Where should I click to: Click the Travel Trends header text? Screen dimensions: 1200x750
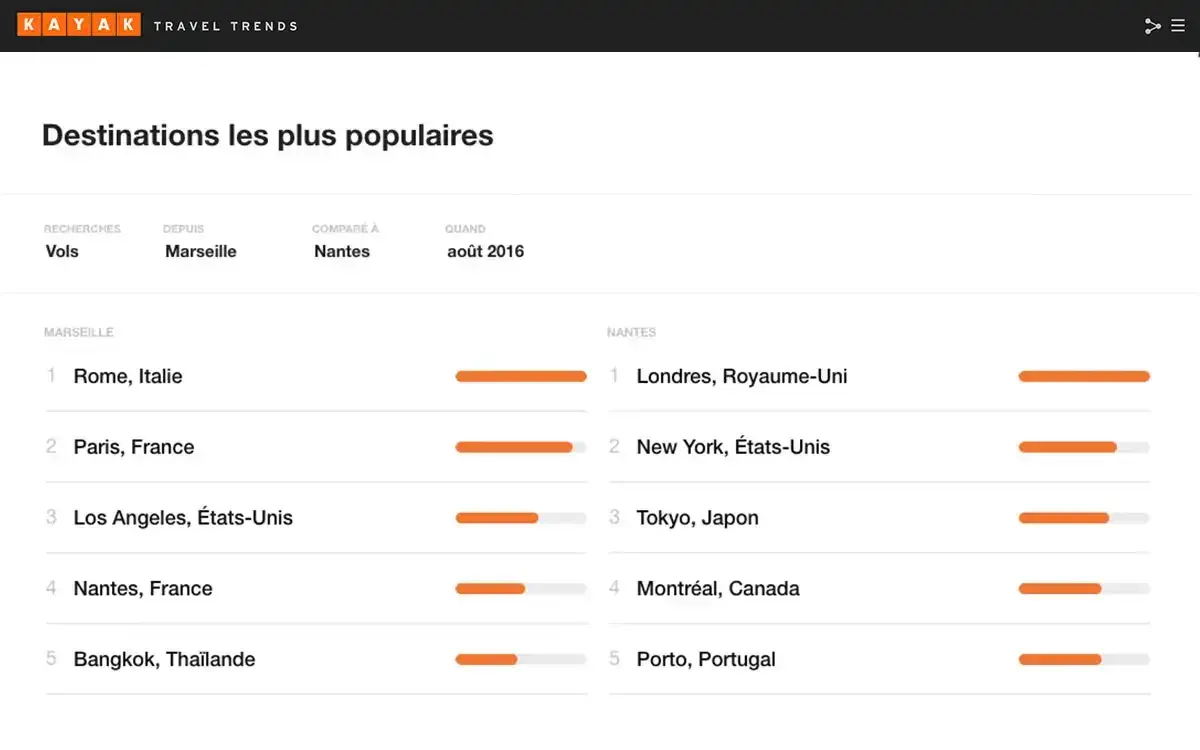click(x=226, y=26)
